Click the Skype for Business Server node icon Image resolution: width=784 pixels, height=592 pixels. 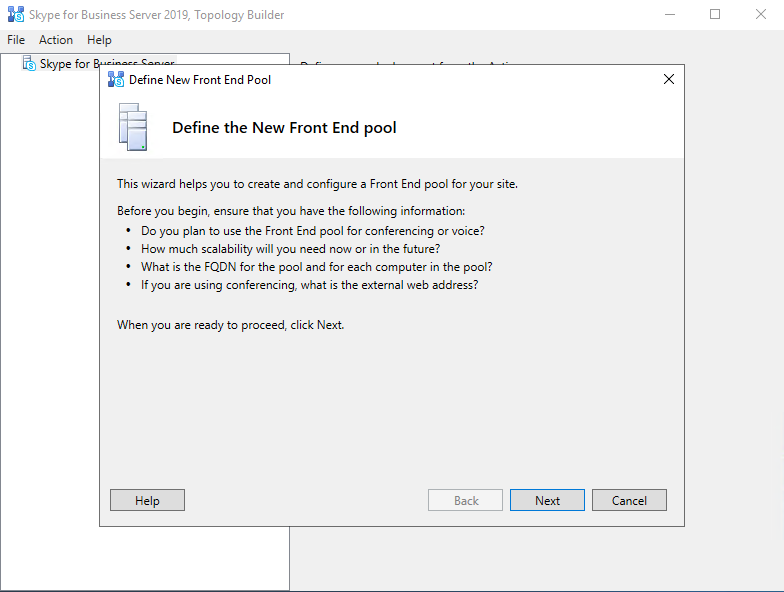click(29, 63)
